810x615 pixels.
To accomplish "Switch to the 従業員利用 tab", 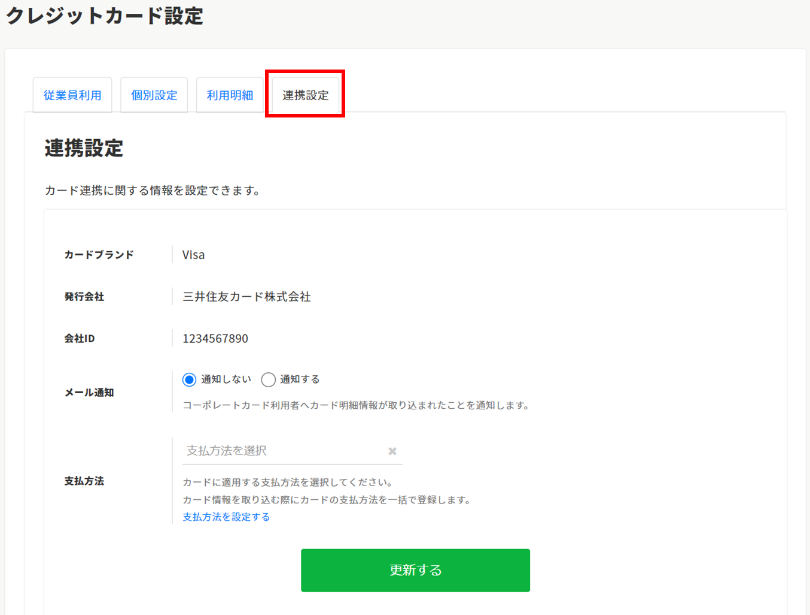I will click(x=72, y=95).
